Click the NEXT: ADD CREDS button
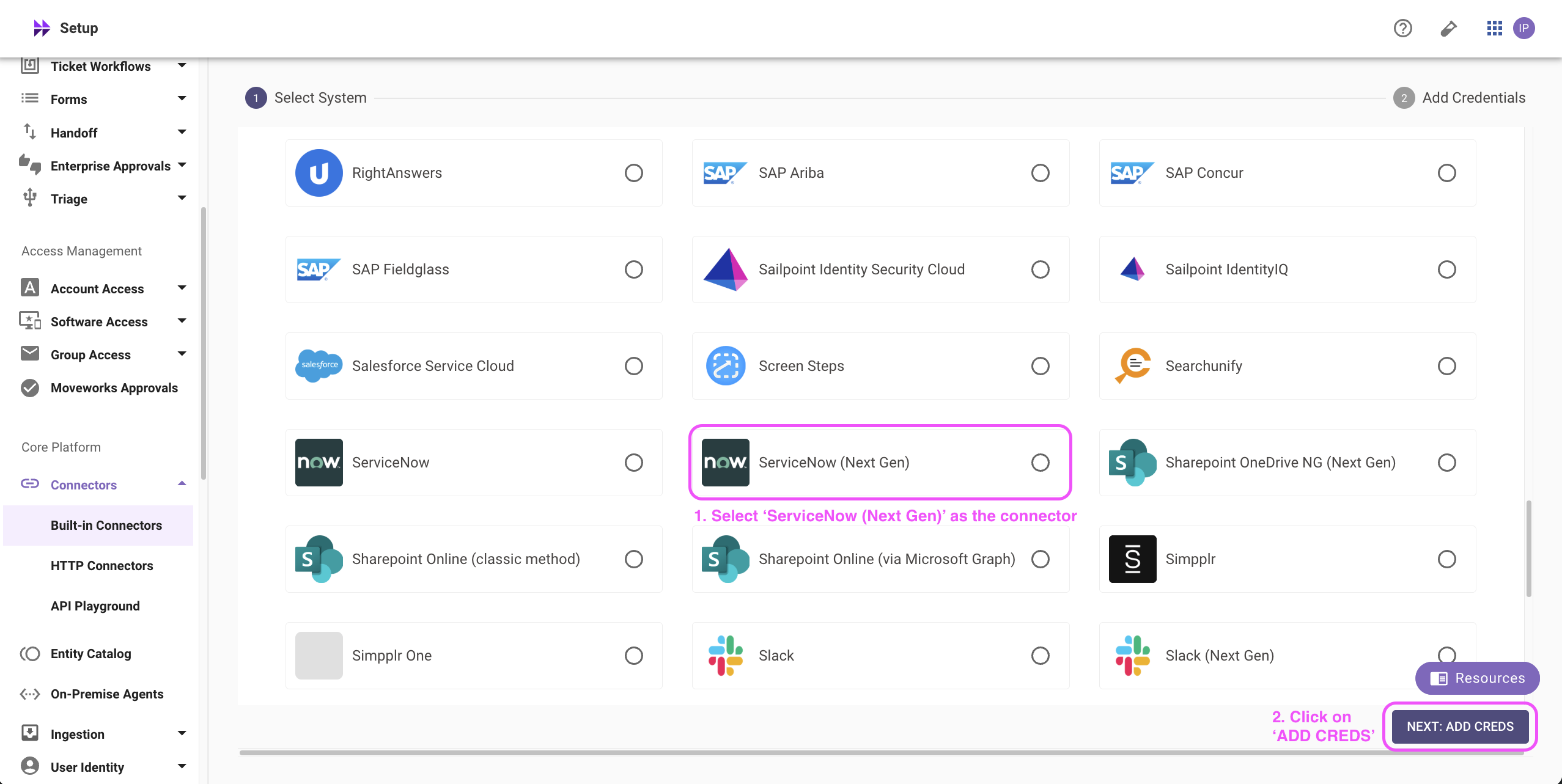The image size is (1562, 784). [1460, 727]
